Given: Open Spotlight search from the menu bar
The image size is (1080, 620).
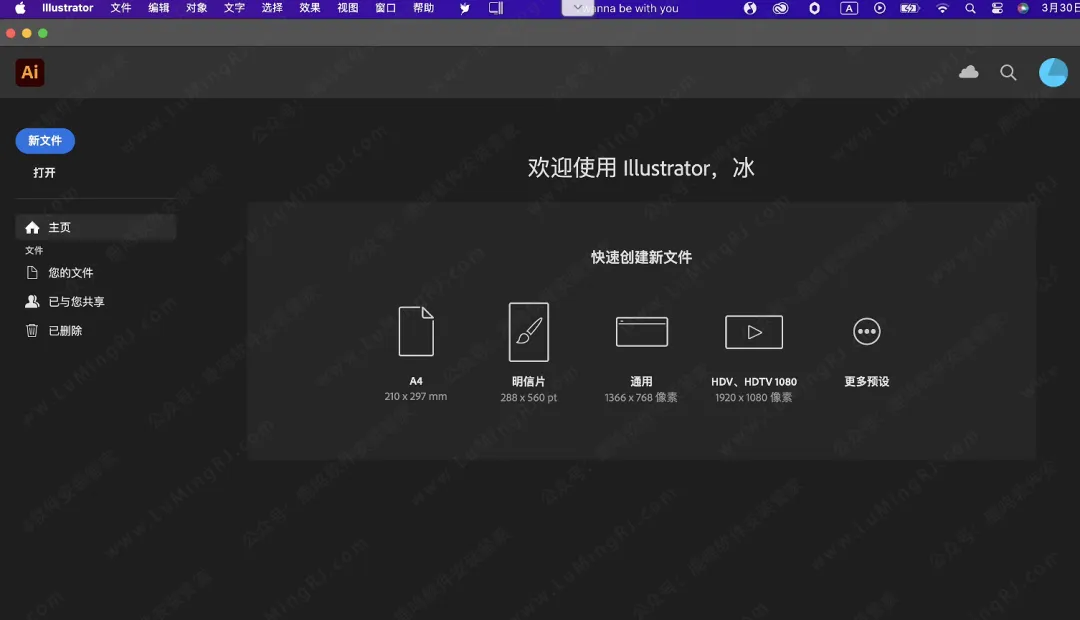Looking at the screenshot, I should pos(970,9).
